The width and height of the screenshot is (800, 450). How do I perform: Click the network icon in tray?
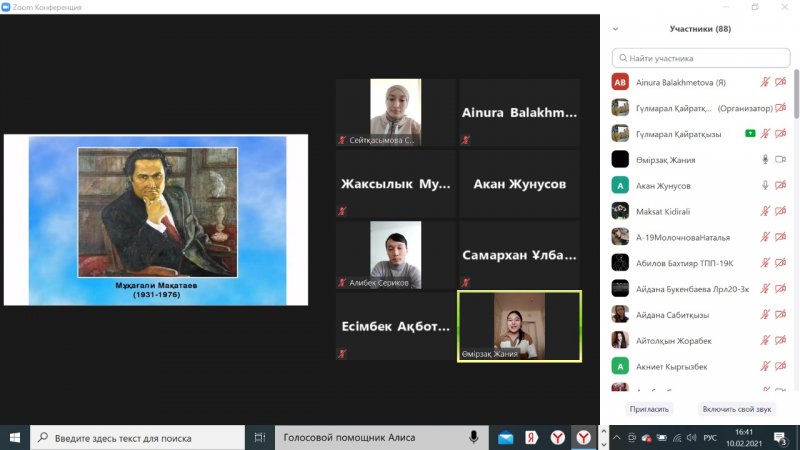(x=677, y=438)
